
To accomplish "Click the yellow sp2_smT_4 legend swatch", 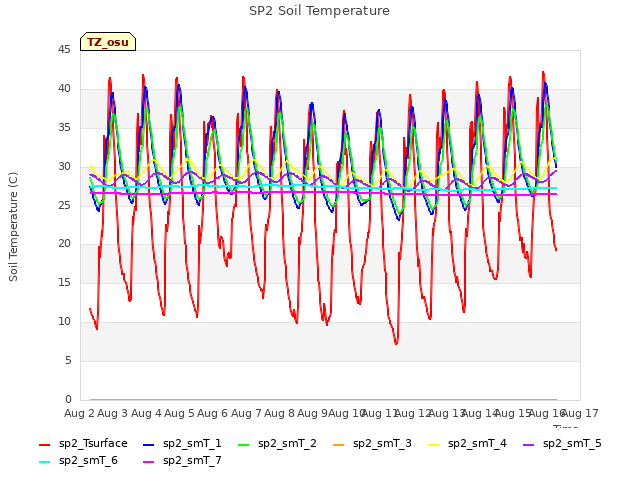I will (x=433, y=444).
